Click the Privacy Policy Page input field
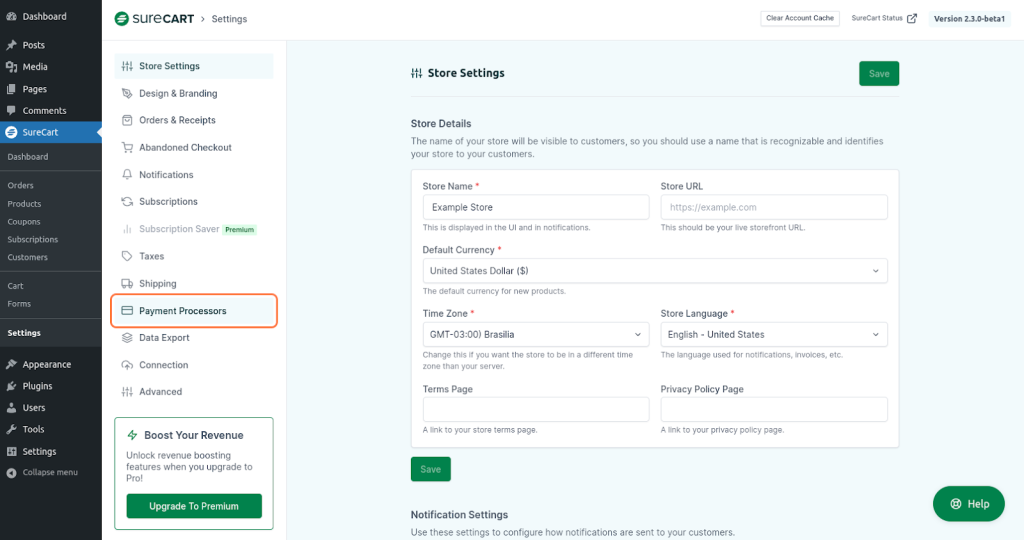 click(774, 409)
